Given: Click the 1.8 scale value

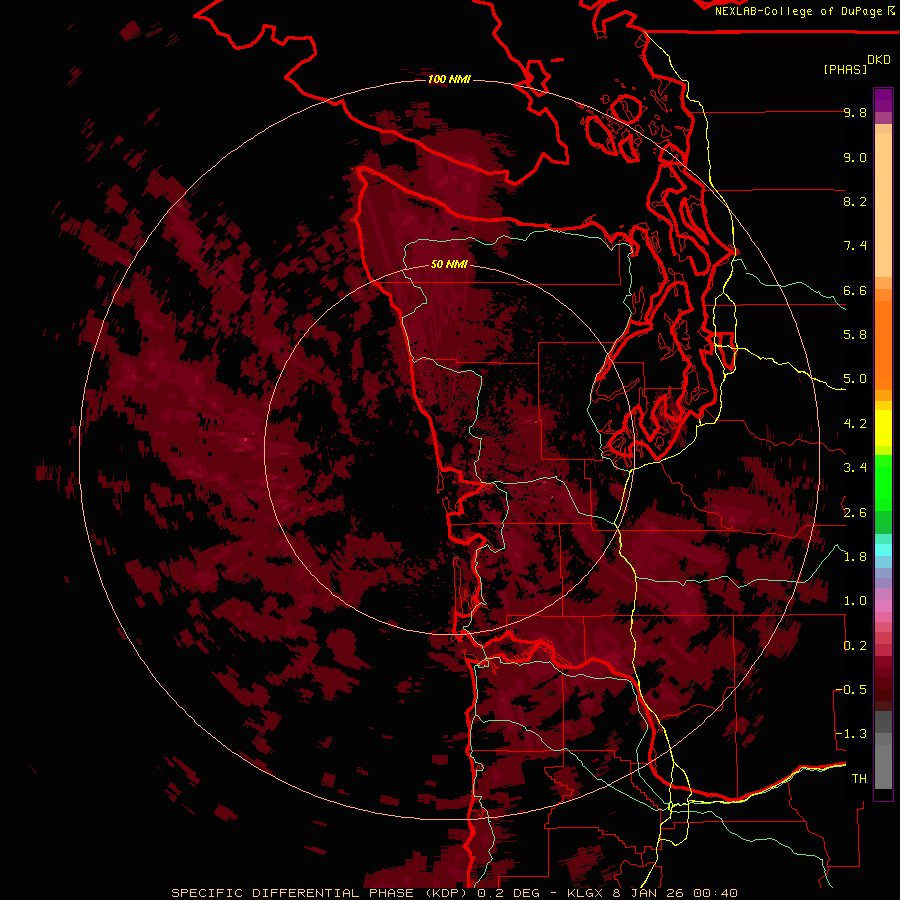Looking at the screenshot, I should point(855,557).
